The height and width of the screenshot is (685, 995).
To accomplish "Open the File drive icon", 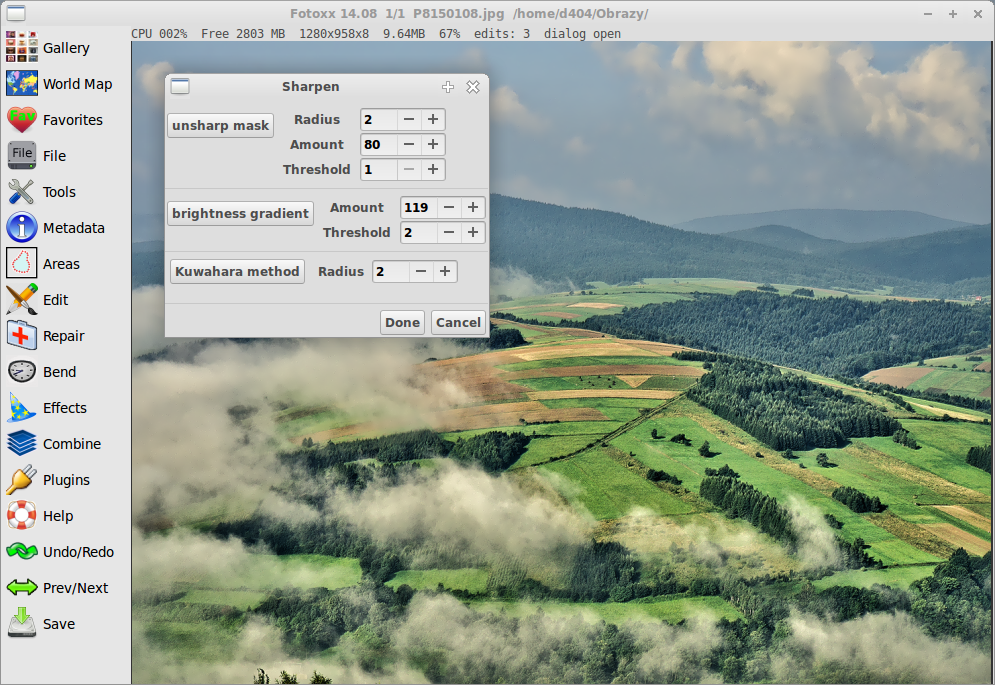I will click(x=22, y=156).
